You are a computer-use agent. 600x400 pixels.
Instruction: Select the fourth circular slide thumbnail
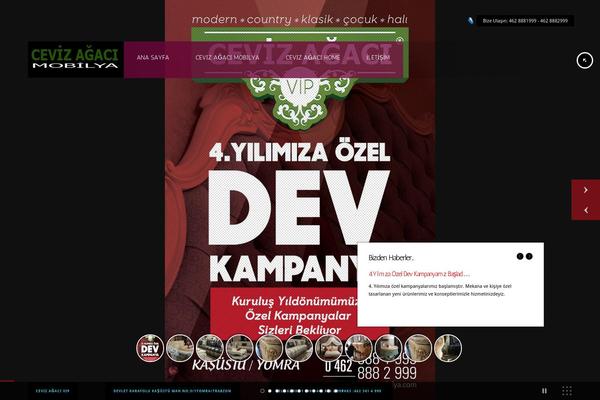point(240,348)
